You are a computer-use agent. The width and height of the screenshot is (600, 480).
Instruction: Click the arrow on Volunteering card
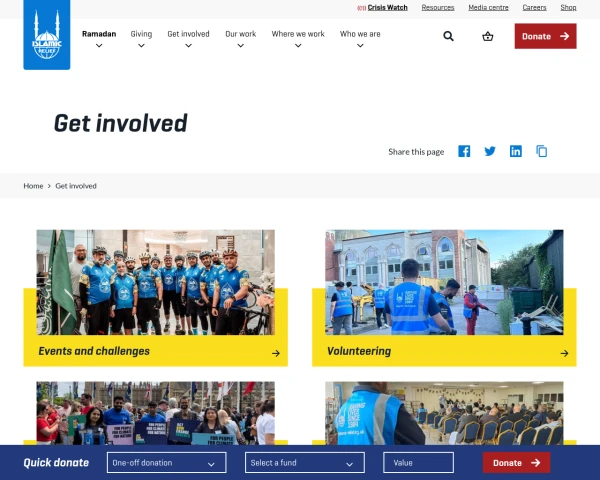coord(564,353)
